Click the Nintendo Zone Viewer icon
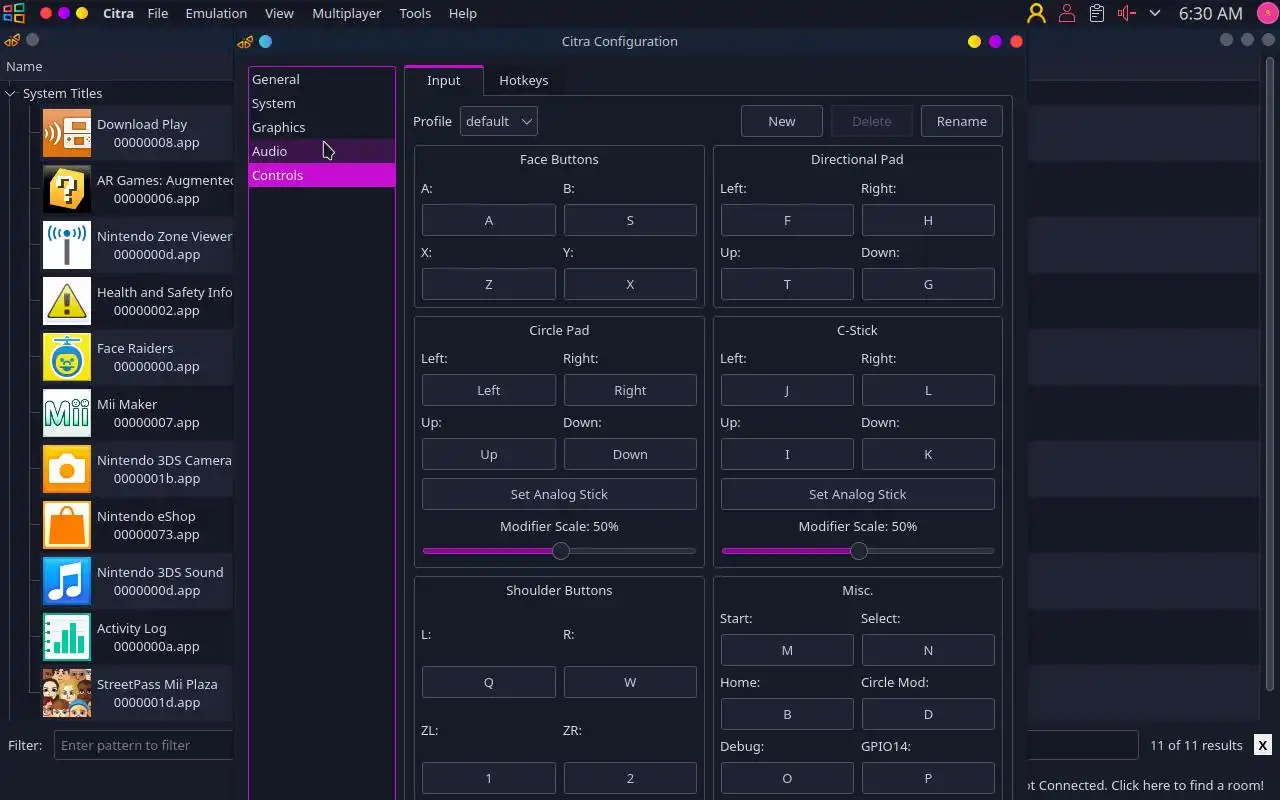Screen dimensions: 1280x800 click(67, 245)
